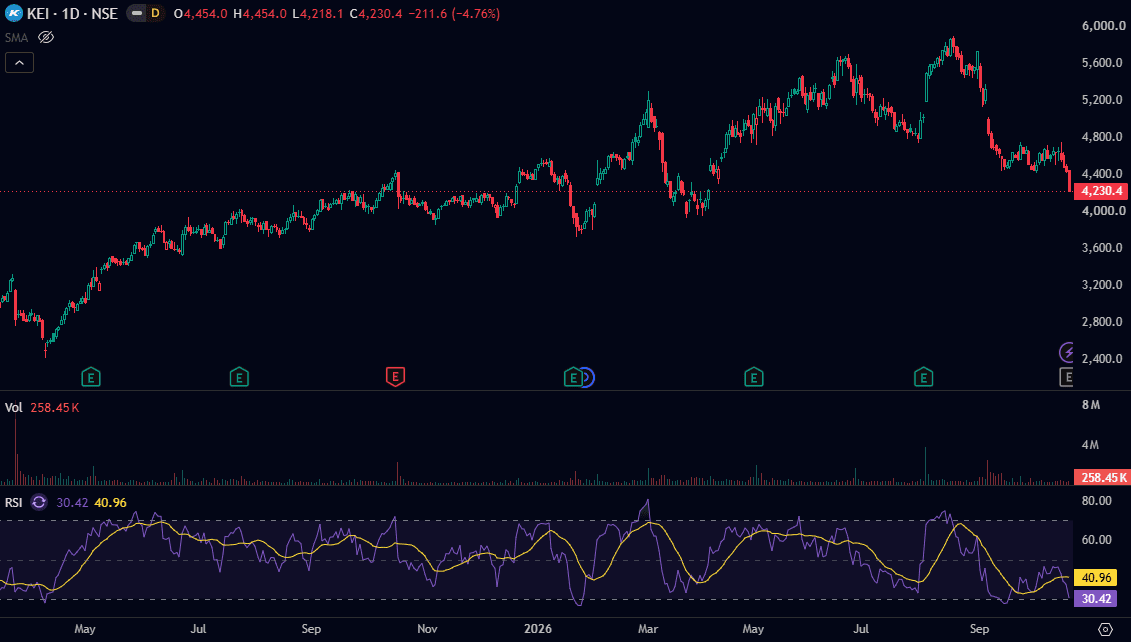The height and width of the screenshot is (642, 1131).
Task: Toggle SMA indicator visibility eye icon
Action: point(46,38)
